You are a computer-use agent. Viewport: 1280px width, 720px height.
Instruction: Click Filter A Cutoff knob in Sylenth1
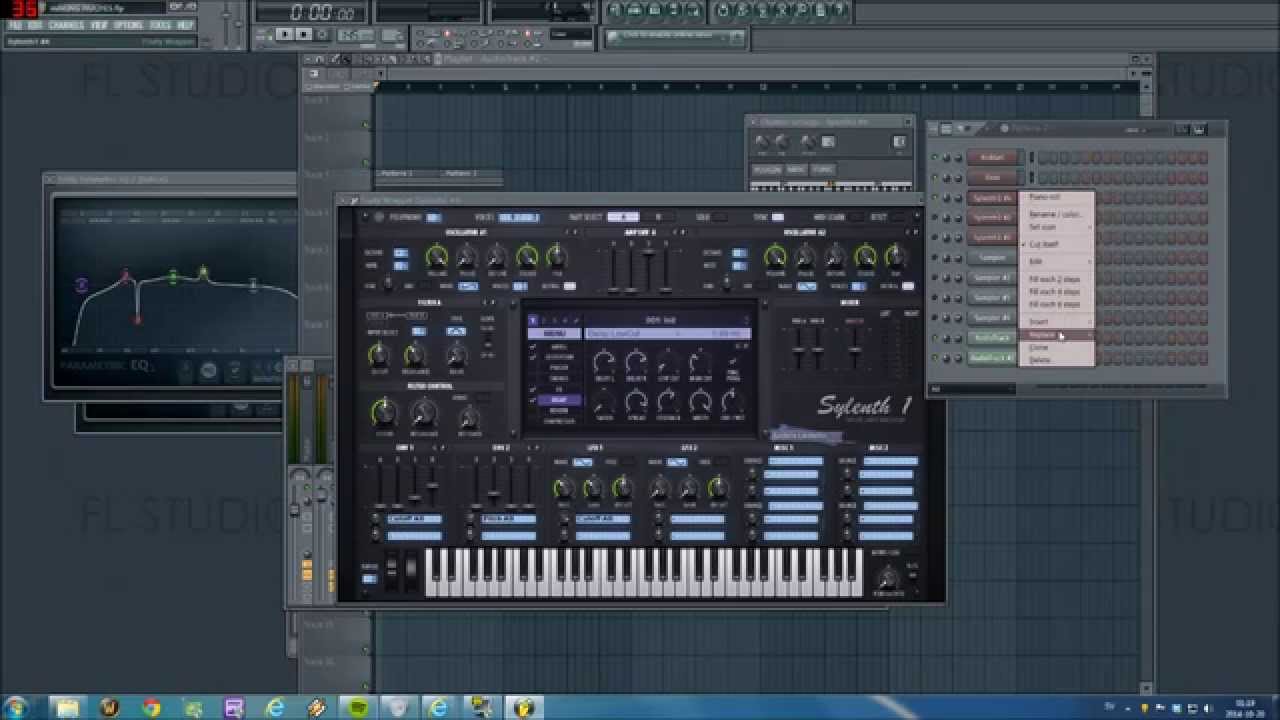coord(379,355)
